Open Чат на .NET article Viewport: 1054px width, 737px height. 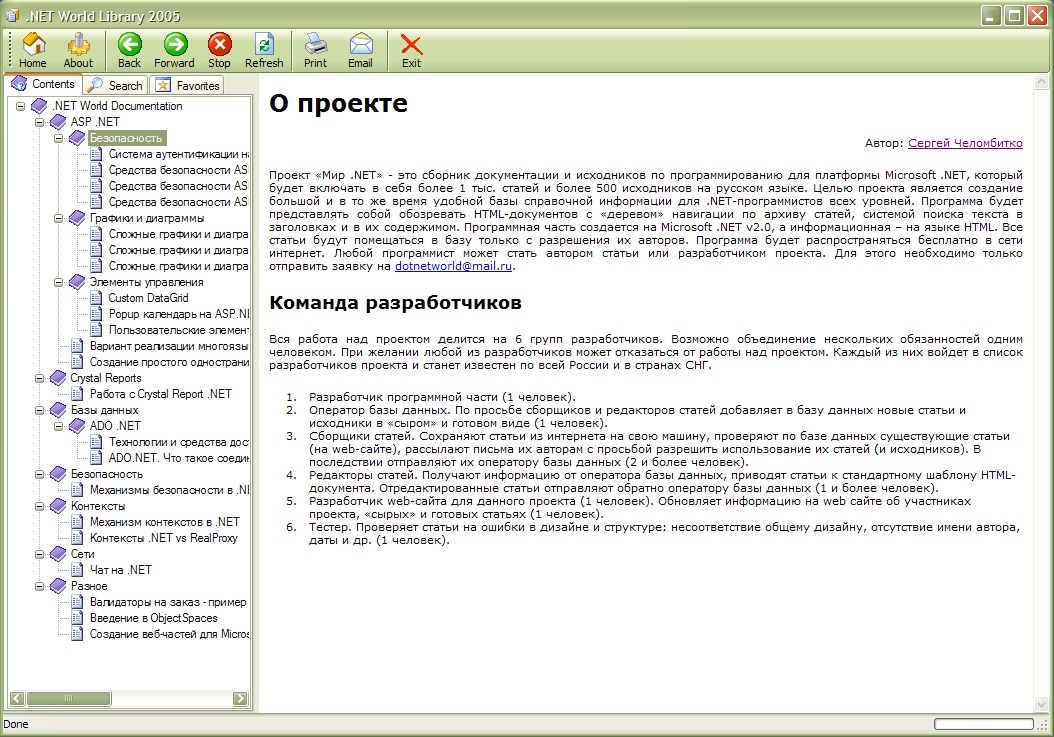coord(121,570)
